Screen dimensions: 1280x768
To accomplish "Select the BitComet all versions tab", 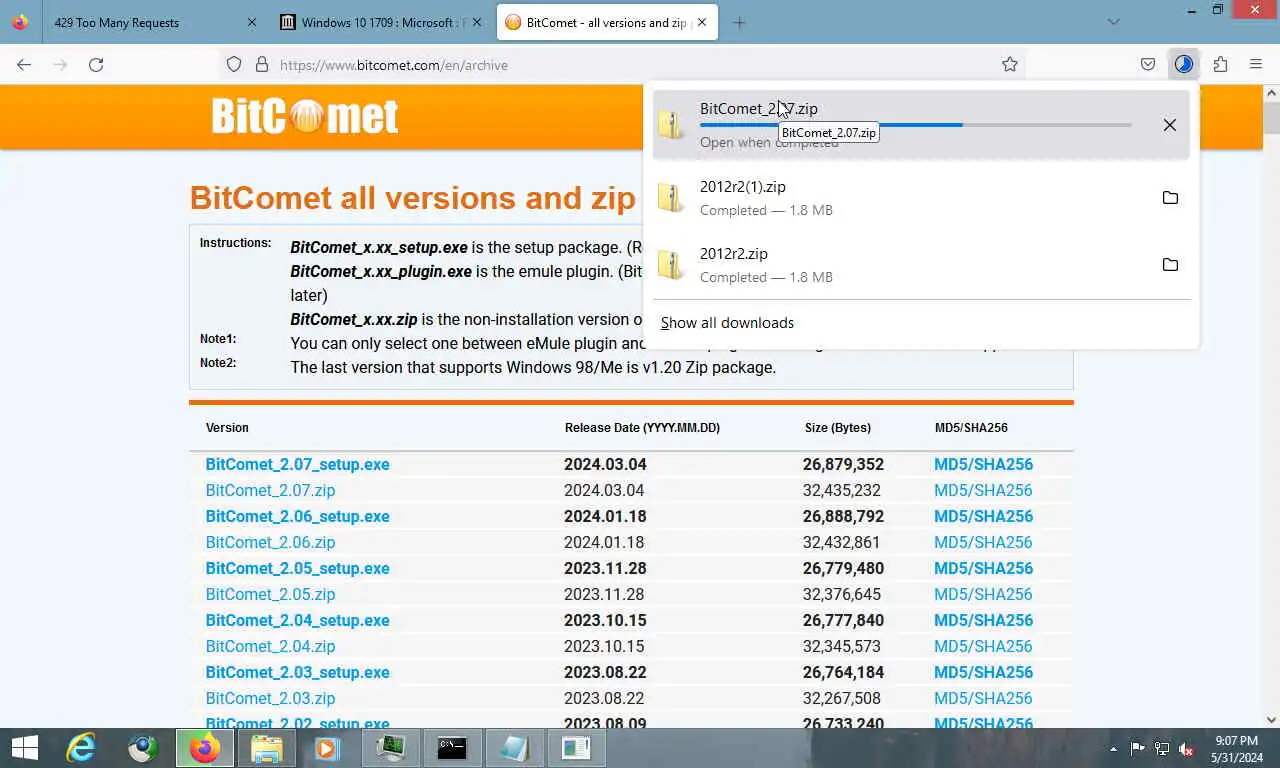I will point(607,22).
